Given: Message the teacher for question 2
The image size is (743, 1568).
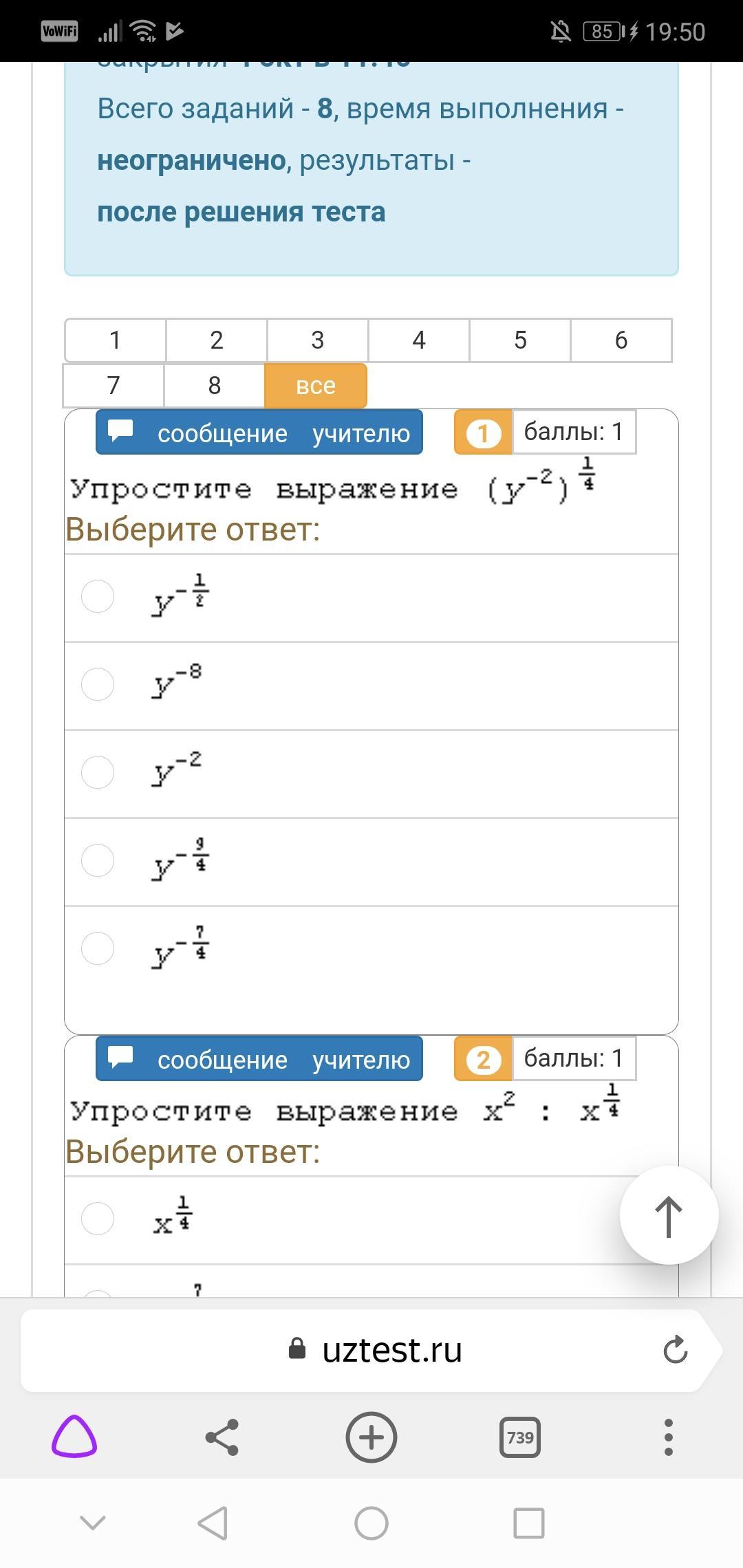Looking at the screenshot, I should (x=259, y=1059).
